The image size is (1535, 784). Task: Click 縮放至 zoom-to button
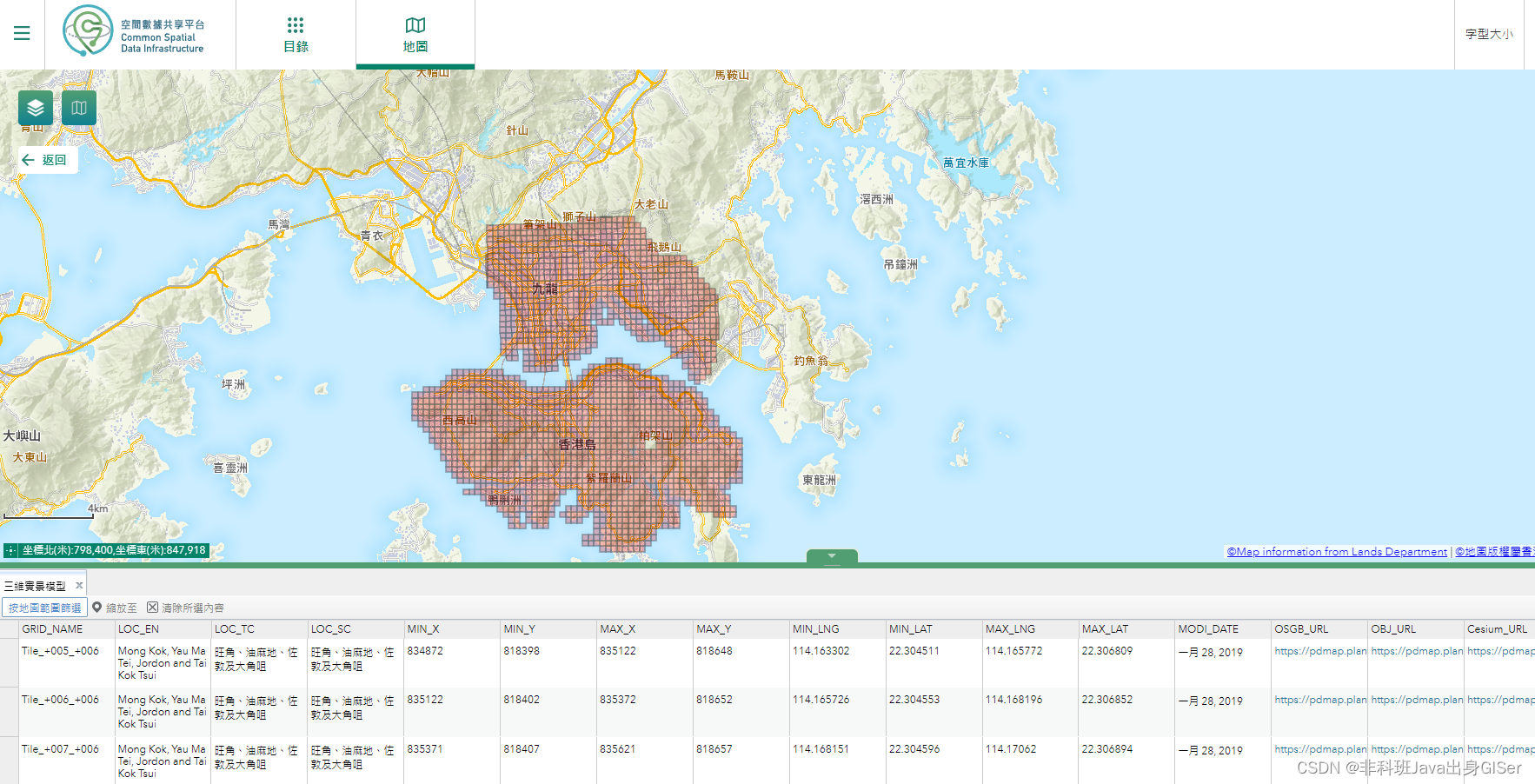(x=115, y=608)
